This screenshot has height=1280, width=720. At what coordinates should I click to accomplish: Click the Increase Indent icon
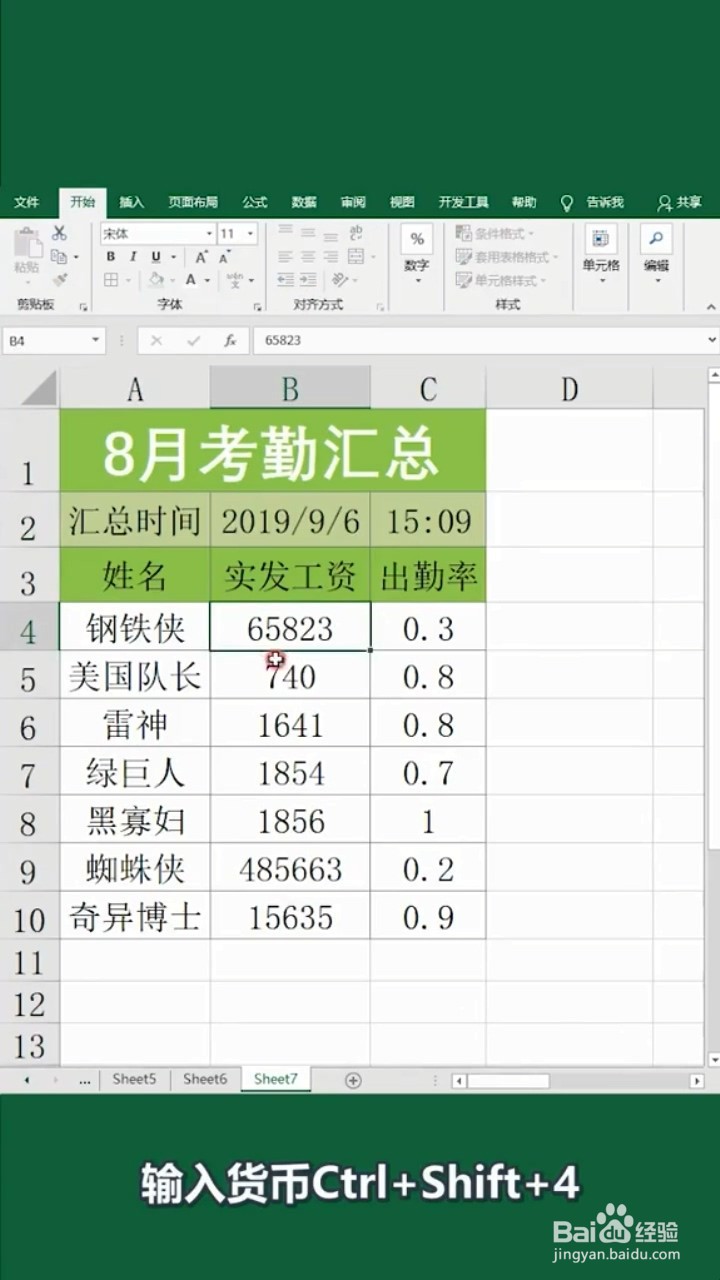point(309,280)
